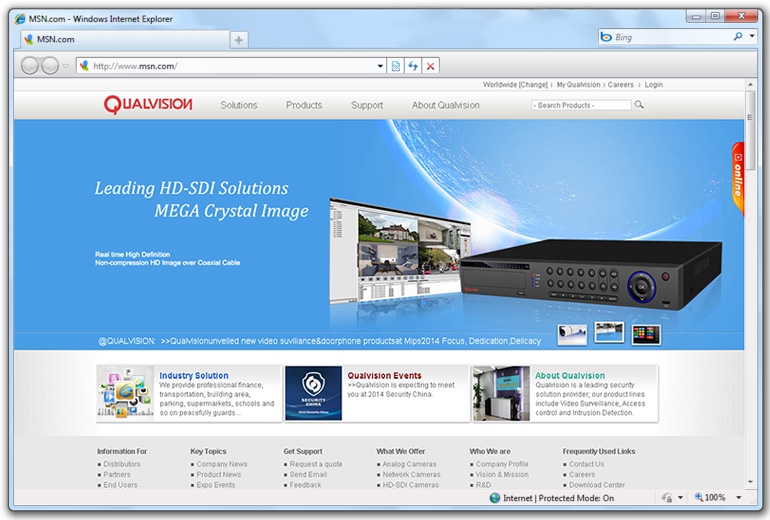Click status bar security icon
The image size is (770, 520).
(667, 498)
